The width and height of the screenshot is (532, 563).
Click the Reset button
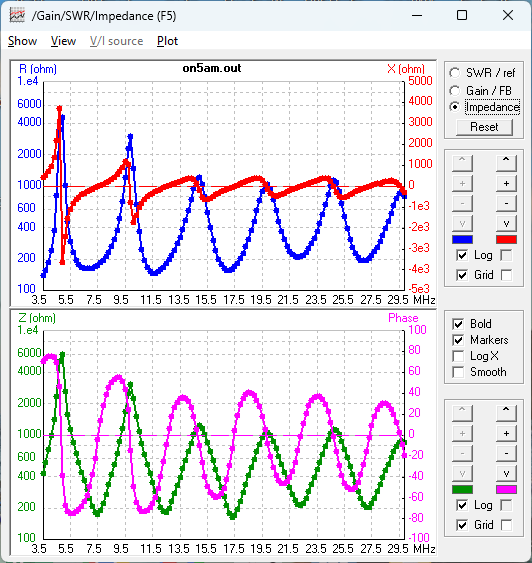click(484, 127)
